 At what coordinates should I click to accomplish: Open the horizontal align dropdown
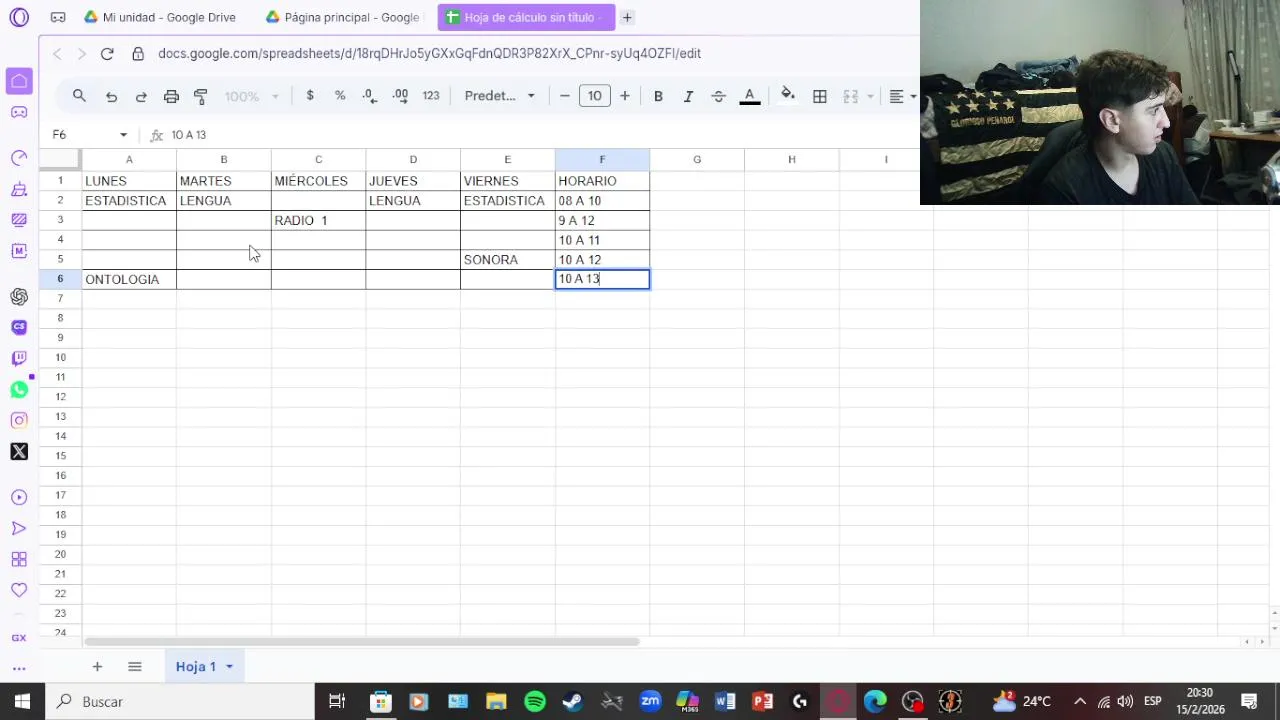pos(902,96)
